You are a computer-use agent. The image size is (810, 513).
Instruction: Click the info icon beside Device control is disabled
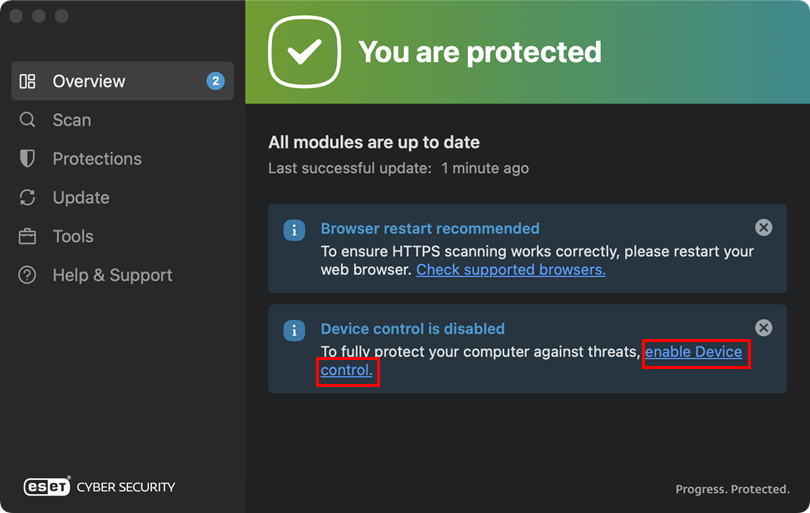click(x=294, y=330)
